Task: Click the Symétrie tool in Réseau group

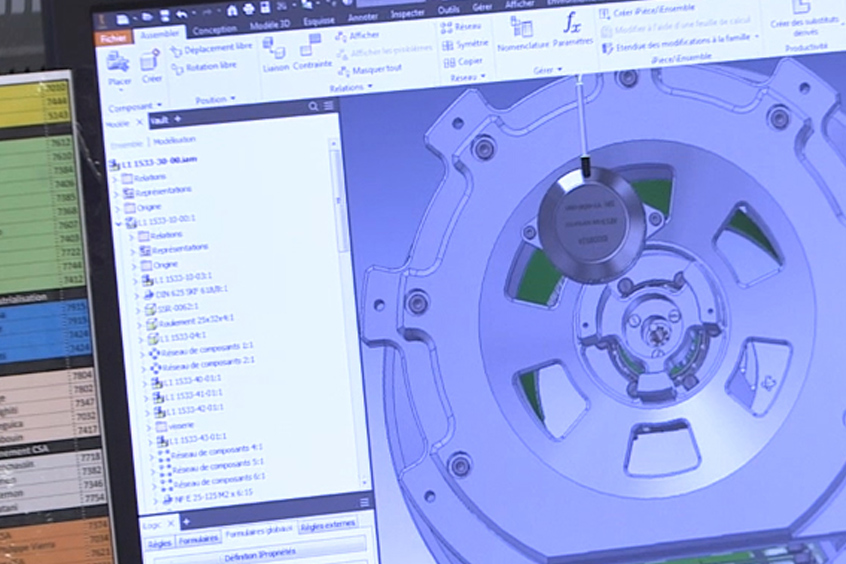Action: point(463,44)
